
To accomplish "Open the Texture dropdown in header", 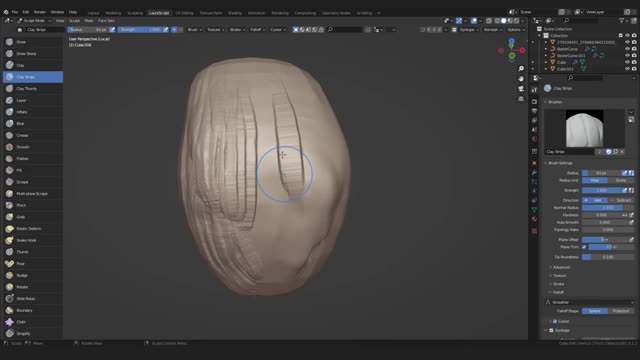I will click(216, 30).
